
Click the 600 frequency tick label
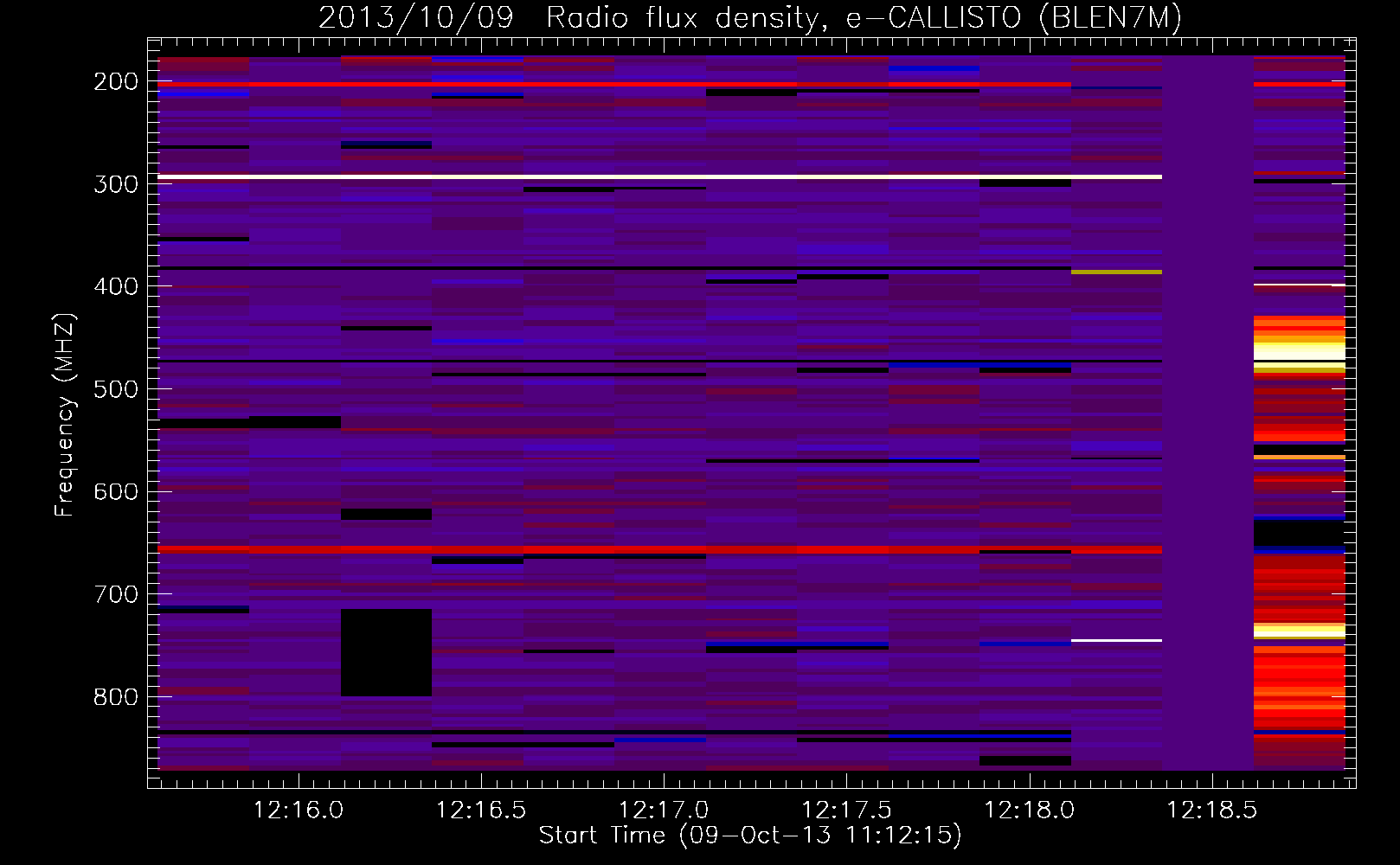click(116, 491)
